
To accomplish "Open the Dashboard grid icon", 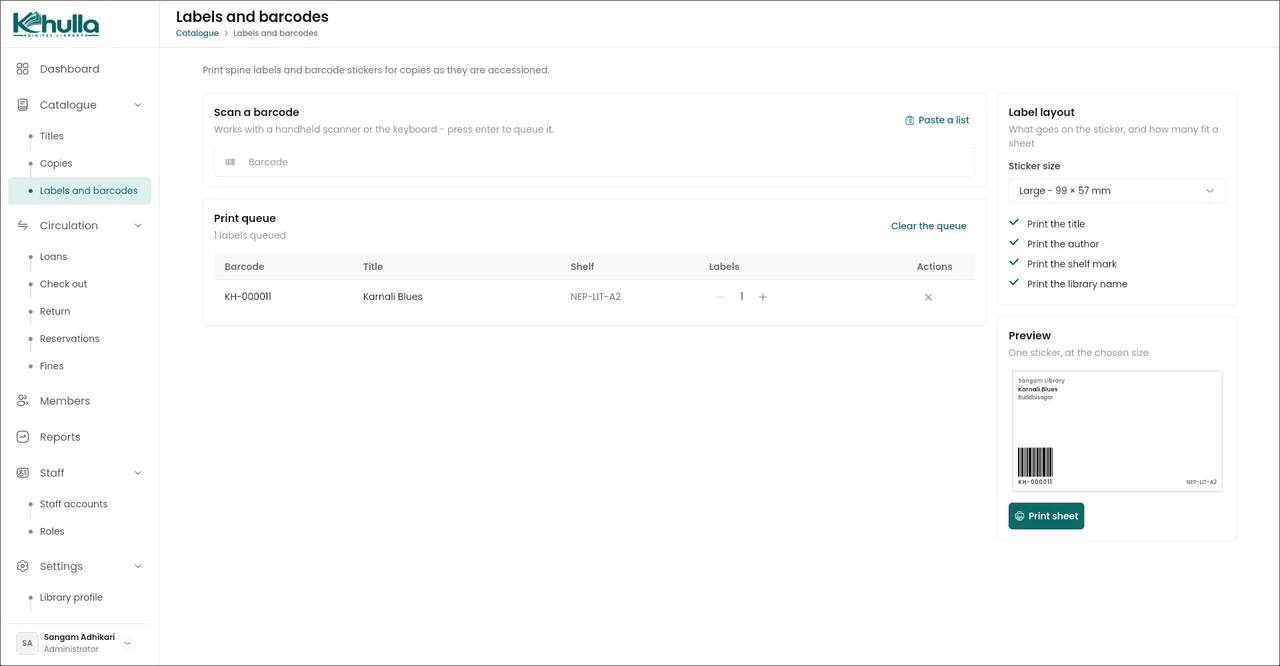I will pos(23,69).
